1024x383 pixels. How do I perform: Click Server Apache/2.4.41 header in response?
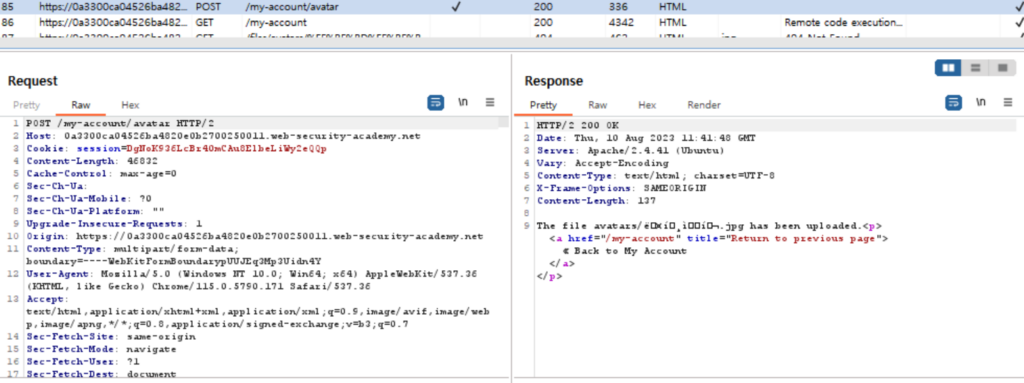pos(630,150)
